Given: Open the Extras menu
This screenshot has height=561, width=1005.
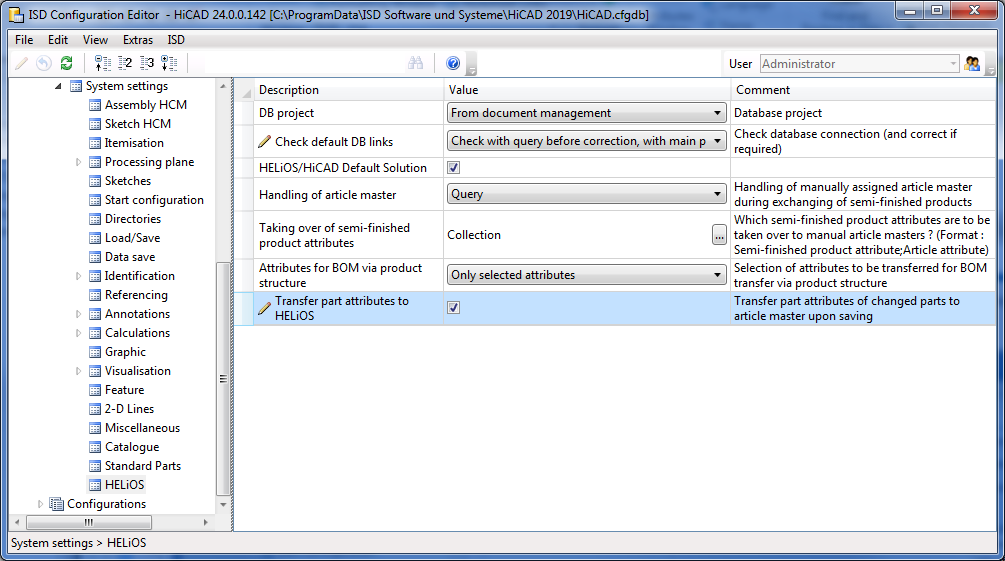Looking at the screenshot, I should (138, 40).
